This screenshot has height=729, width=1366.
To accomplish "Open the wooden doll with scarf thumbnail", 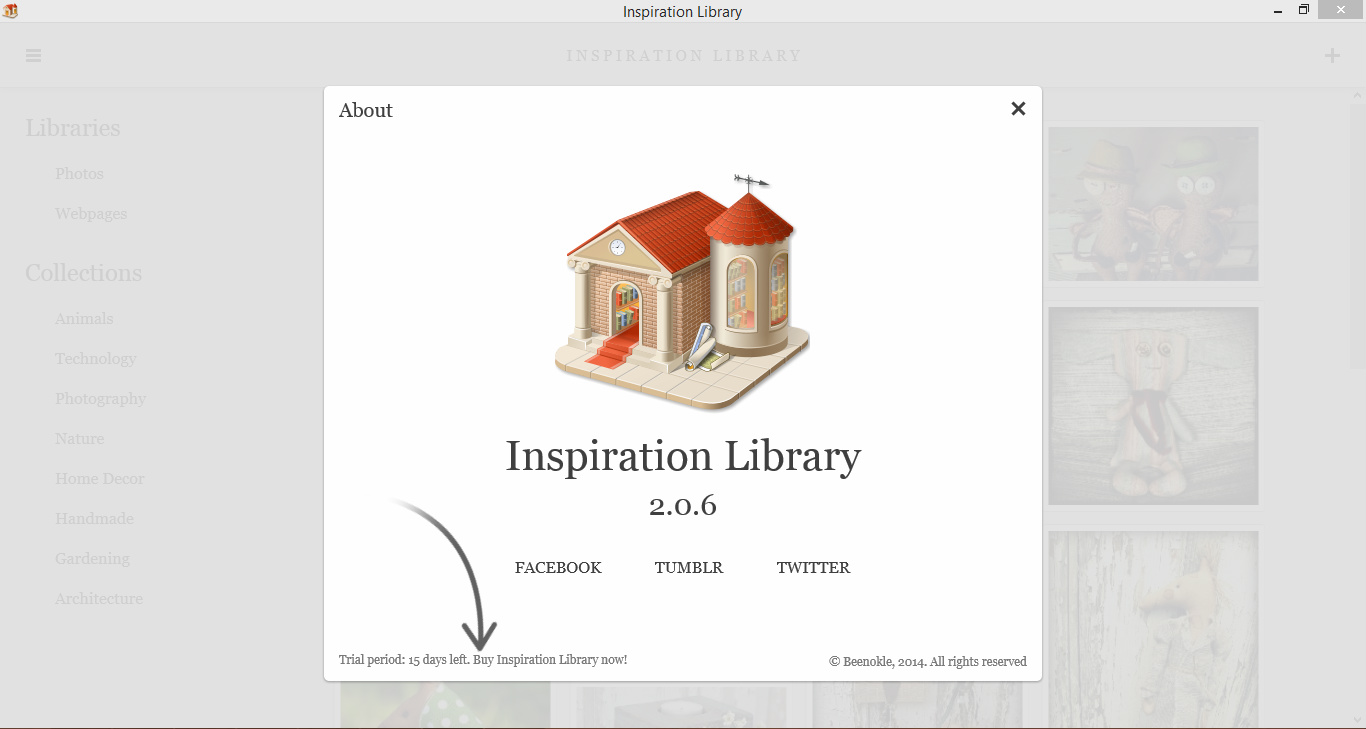I will [x=1153, y=405].
